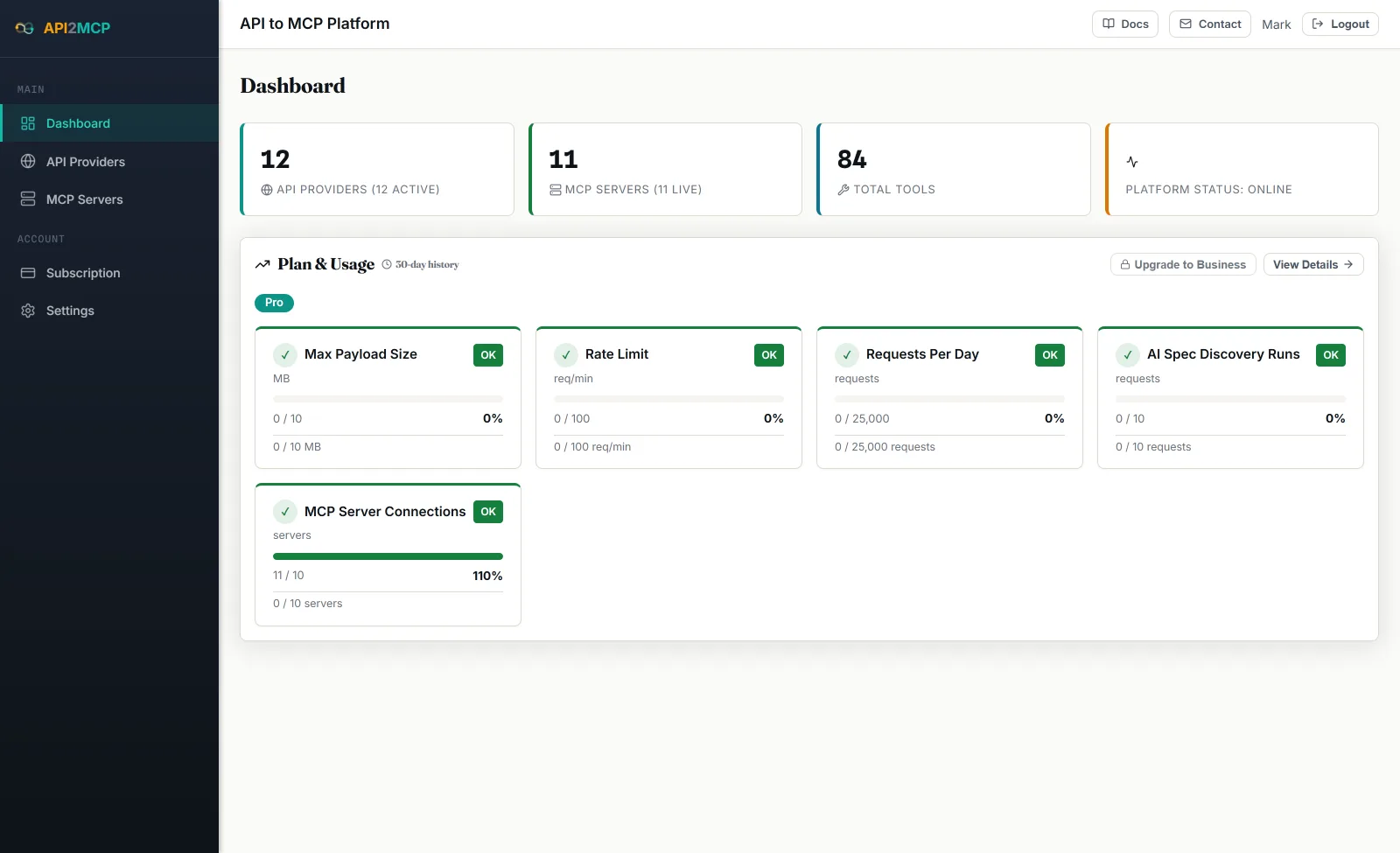Click the MCP Servers stack icon
This screenshot has width=1400, height=853.
pos(28,199)
